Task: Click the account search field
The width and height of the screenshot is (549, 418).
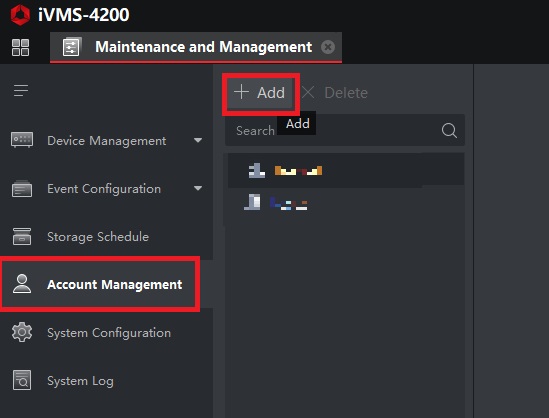Action: (x=345, y=130)
